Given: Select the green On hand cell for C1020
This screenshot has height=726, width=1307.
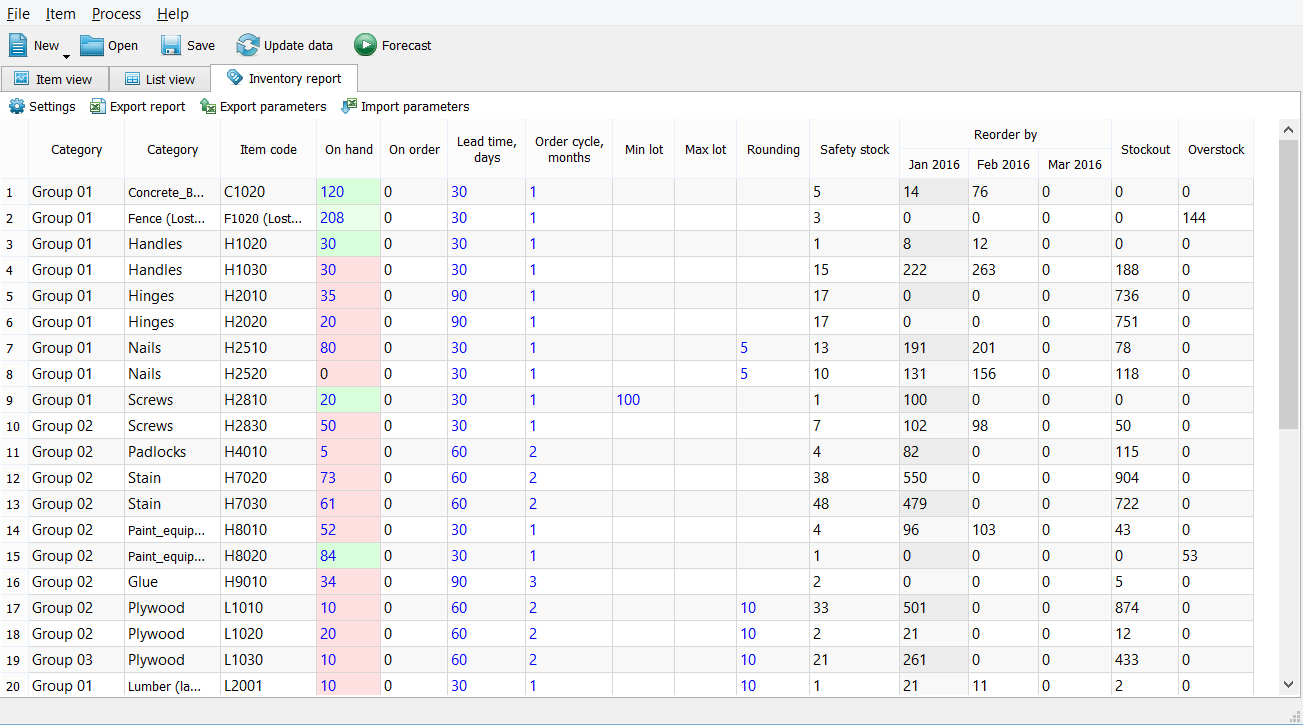Looking at the screenshot, I should point(348,192).
